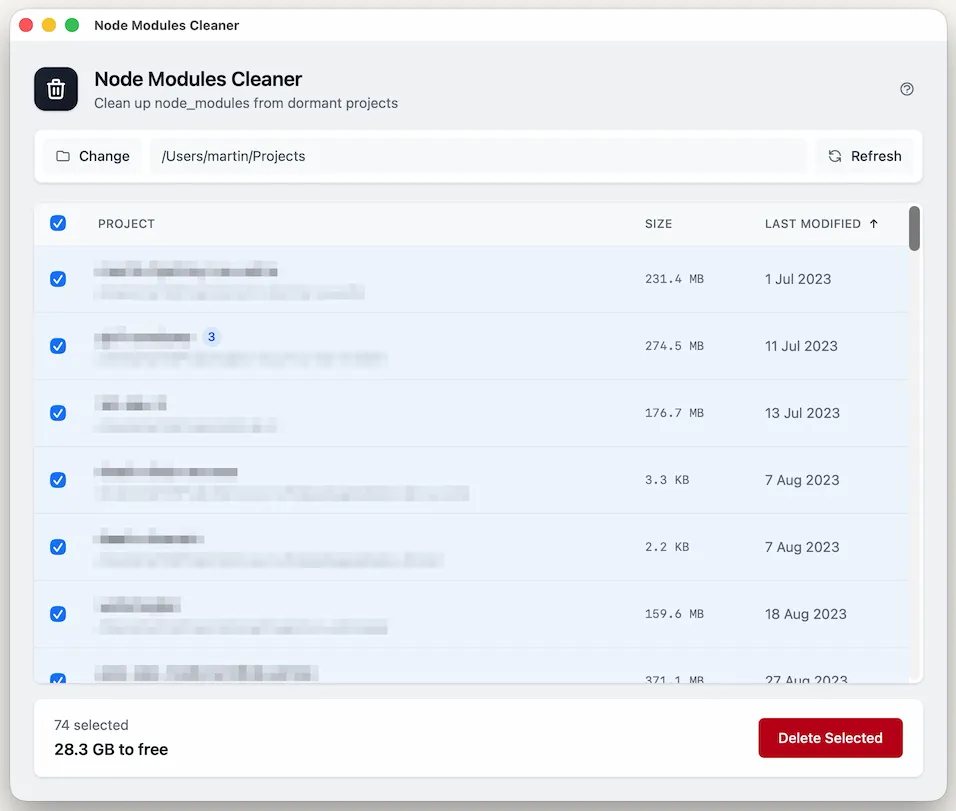Uncheck the 231.4 MB project's checkbox

[x=58, y=279]
